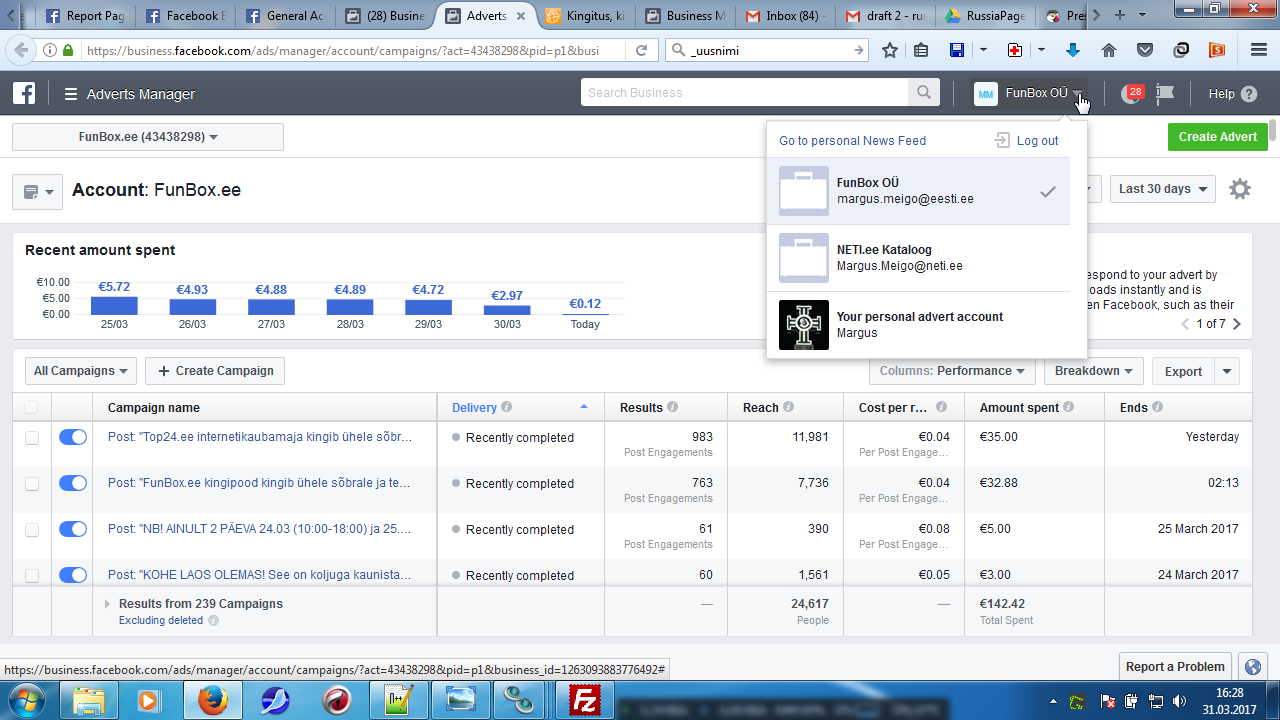Screen dimensions: 1280x720
Task: Check the KOHE LAOS OLEMAS row checkbox
Action: (32, 576)
